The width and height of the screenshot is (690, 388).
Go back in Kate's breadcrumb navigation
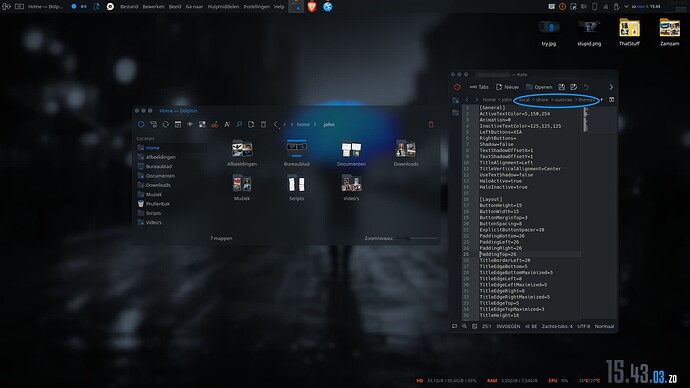(467, 100)
